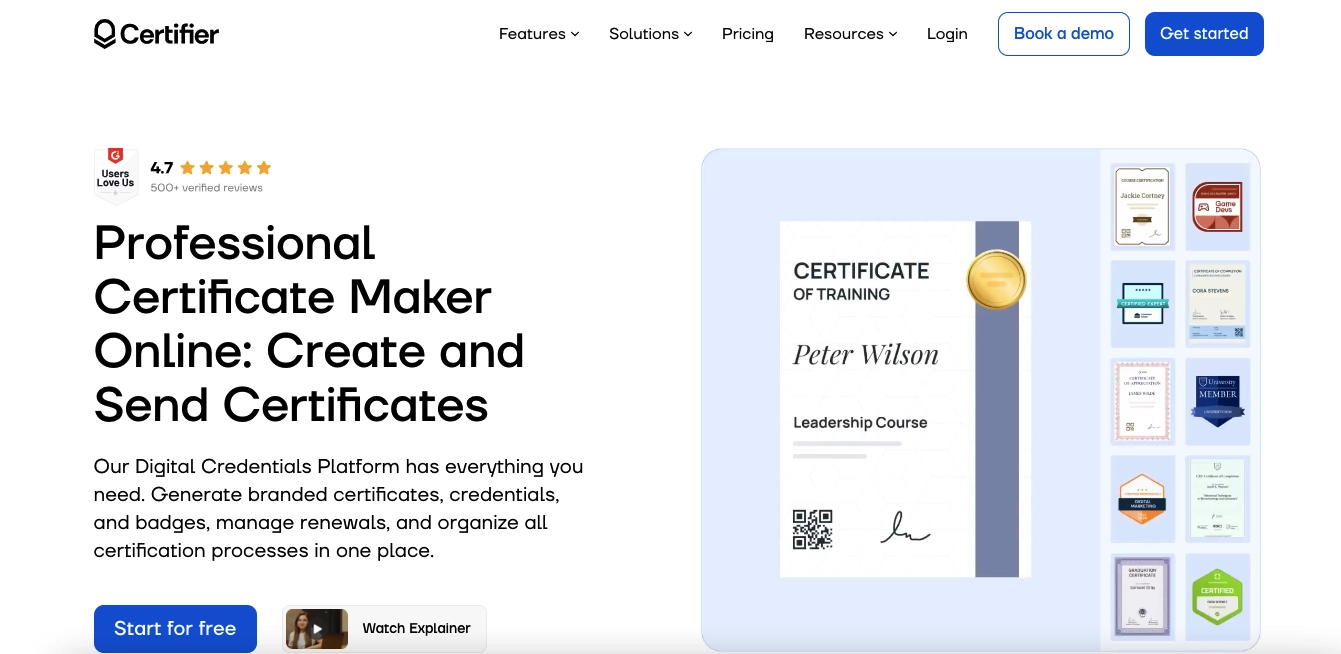Click the QR code on Peter Wilson's certificate
Viewport: 1341px width, 654px height.
tap(813, 529)
